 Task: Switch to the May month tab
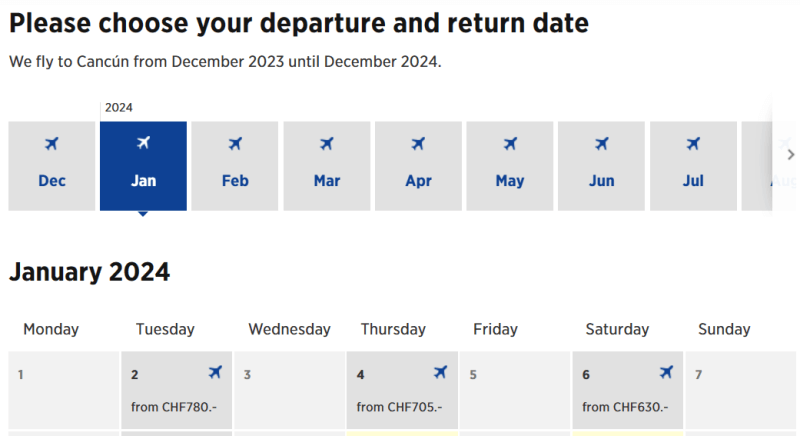click(x=510, y=166)
